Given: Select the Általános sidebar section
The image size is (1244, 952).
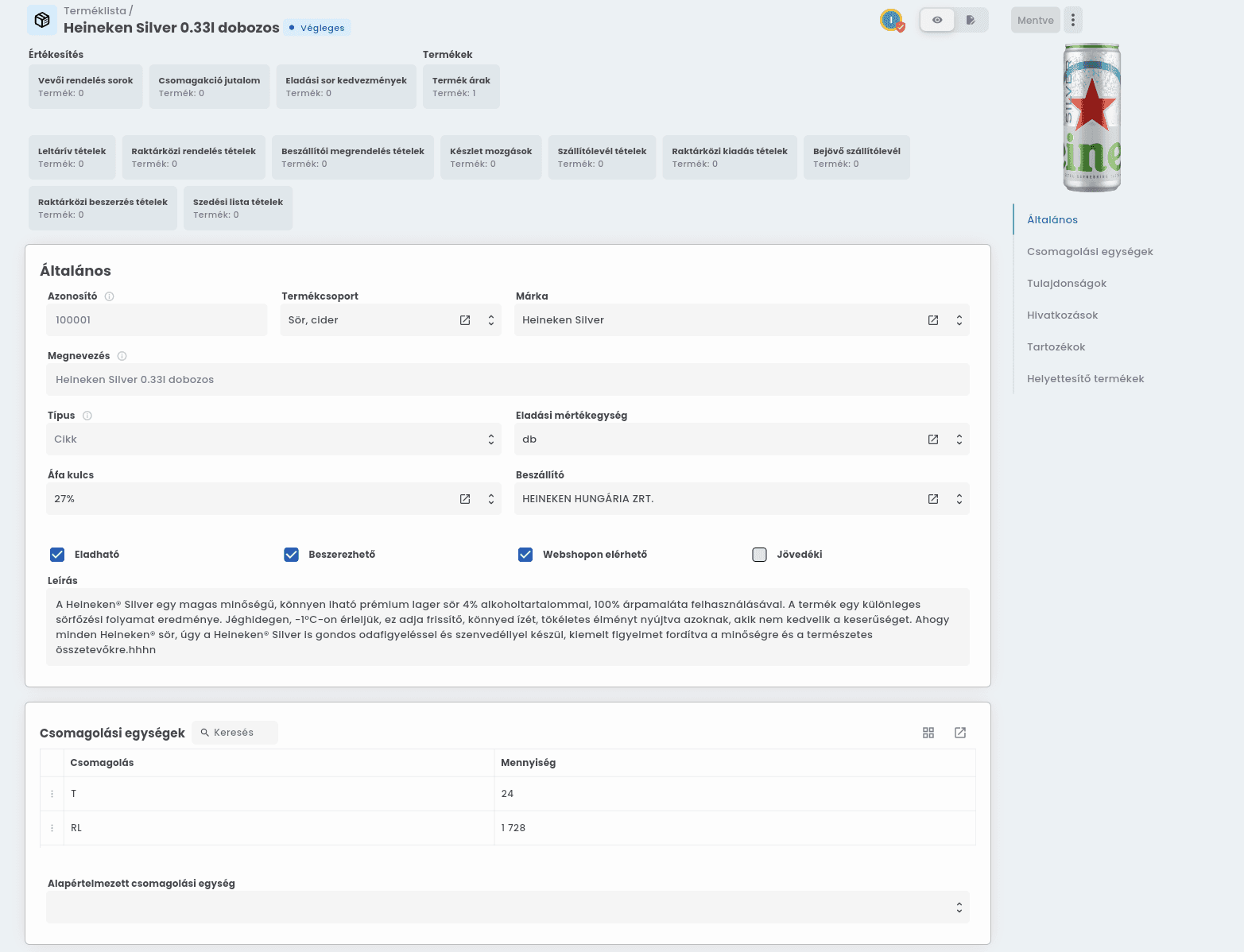Looking at the screenshot, I should pos(1052,220).
